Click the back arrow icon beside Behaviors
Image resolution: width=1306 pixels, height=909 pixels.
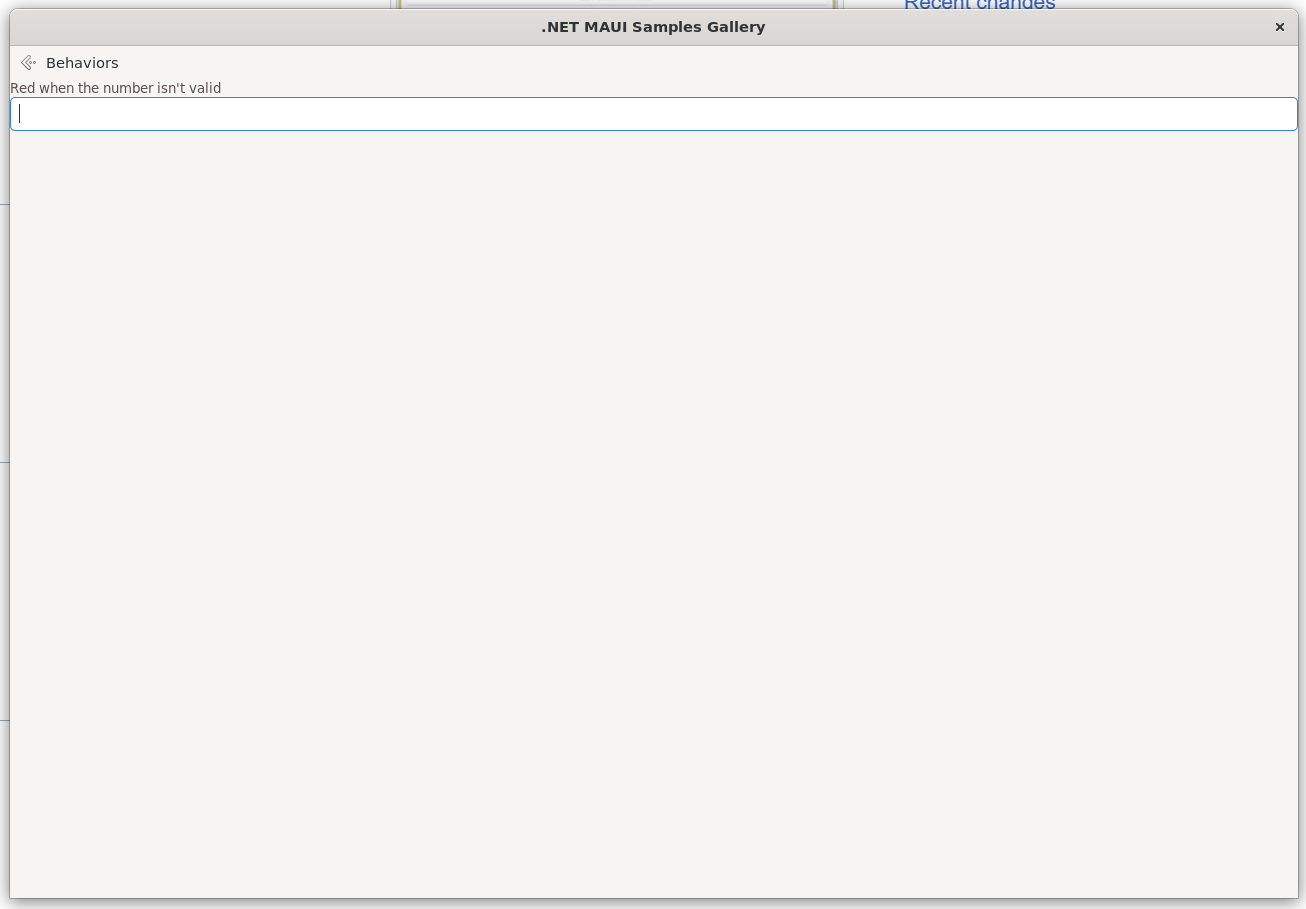pyautogui.click(x=28, y=63)
